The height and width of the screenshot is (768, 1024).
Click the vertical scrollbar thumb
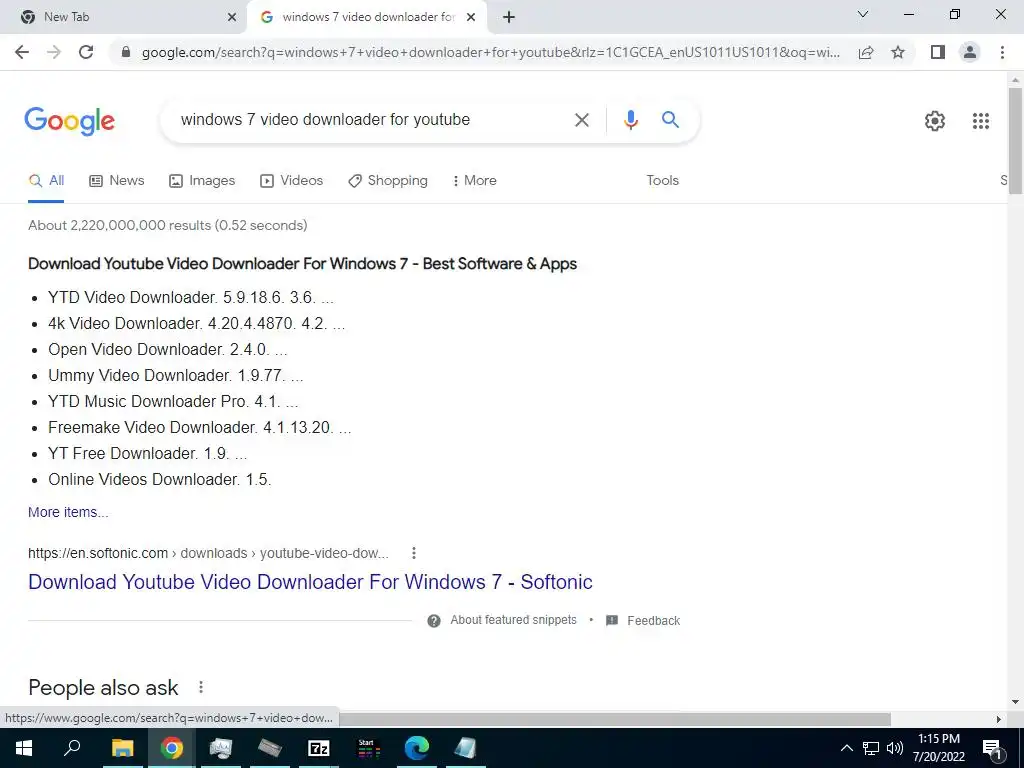(1015, 140)
